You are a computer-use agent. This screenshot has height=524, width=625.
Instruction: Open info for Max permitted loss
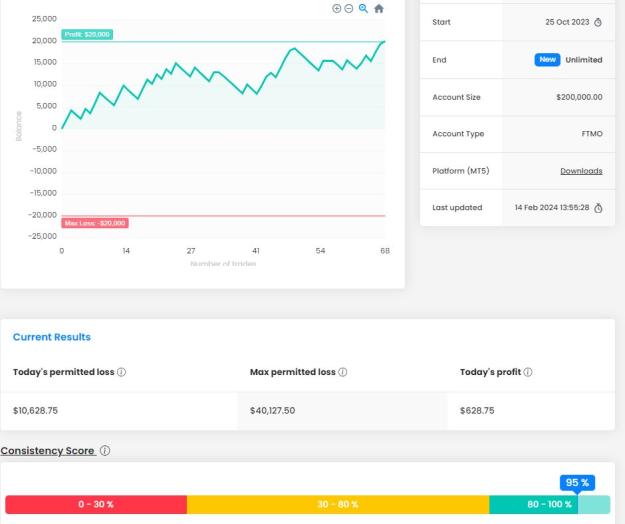point(343,372)
